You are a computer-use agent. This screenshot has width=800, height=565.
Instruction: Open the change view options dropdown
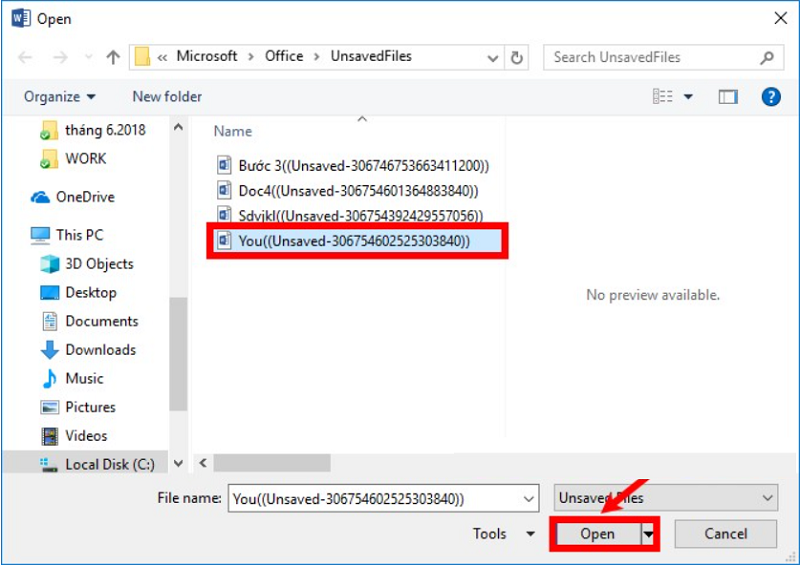tap(688, 97)
